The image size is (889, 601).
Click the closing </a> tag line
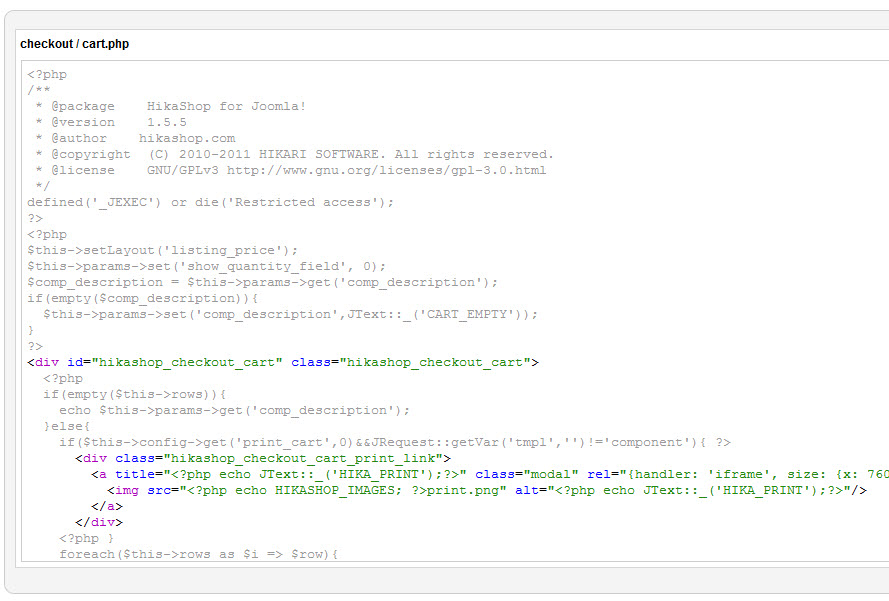107,506
